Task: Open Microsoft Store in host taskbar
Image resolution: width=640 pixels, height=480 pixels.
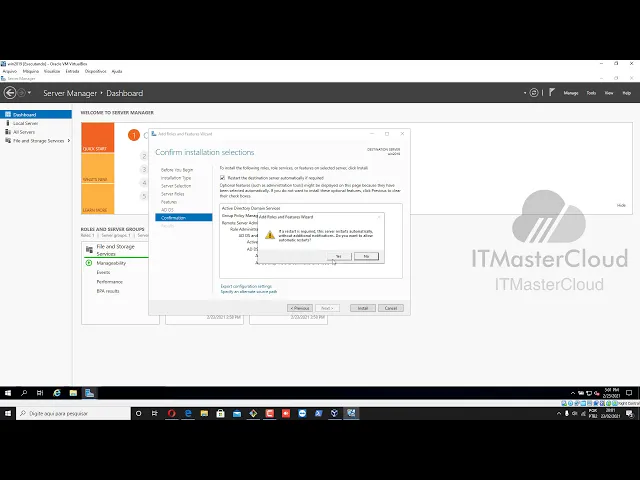Action: tap(220, 413)
